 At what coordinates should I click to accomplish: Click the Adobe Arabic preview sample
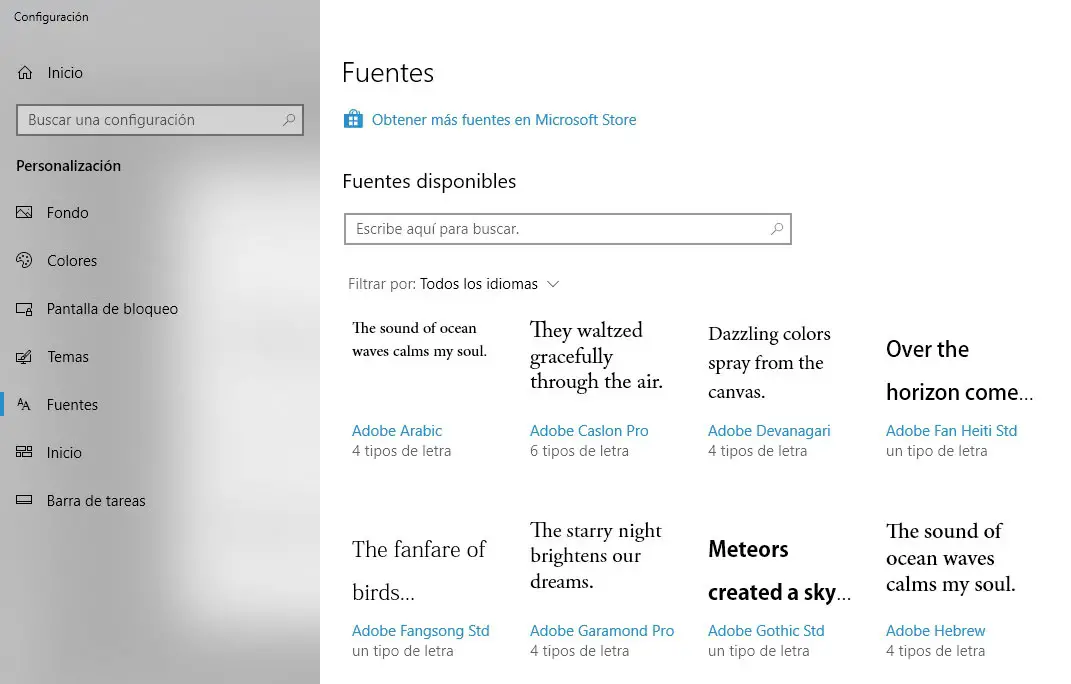pos(419,340)
